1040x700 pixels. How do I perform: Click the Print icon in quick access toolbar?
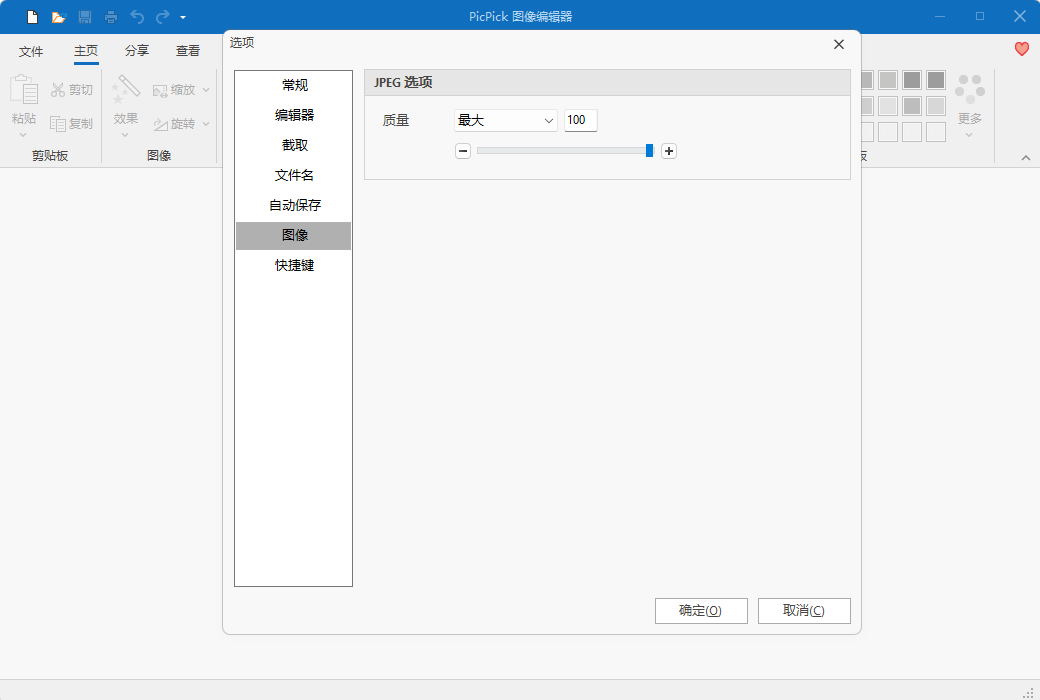pos(111,17)
